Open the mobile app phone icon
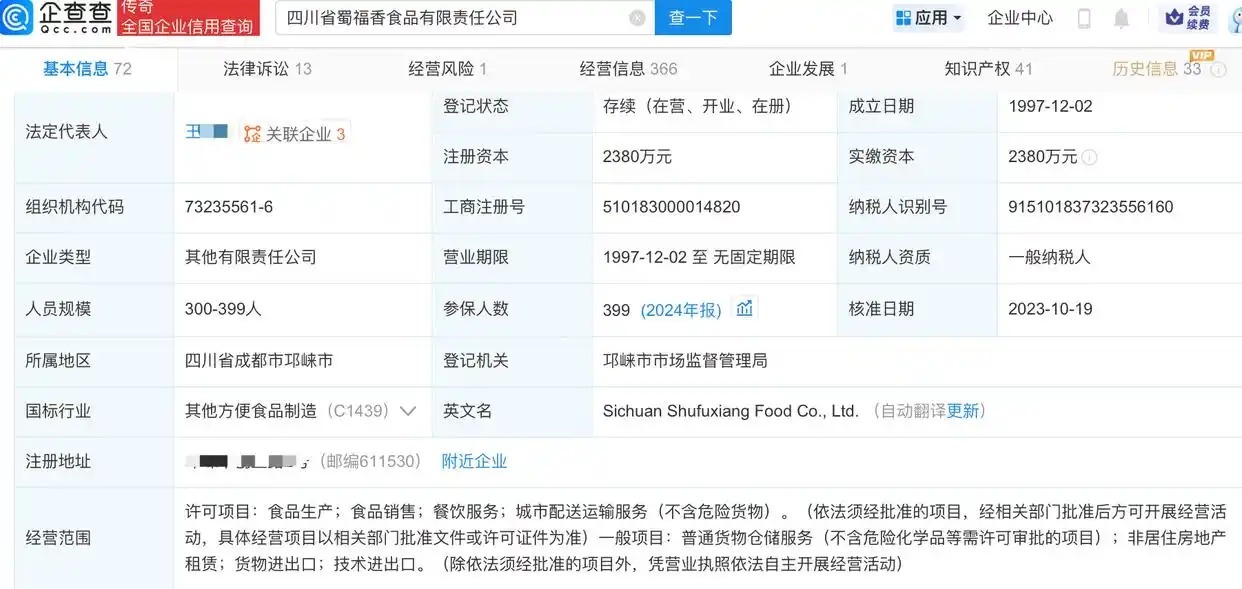The height and width of the screenshot is (589, 1242). coord(1084,18)
